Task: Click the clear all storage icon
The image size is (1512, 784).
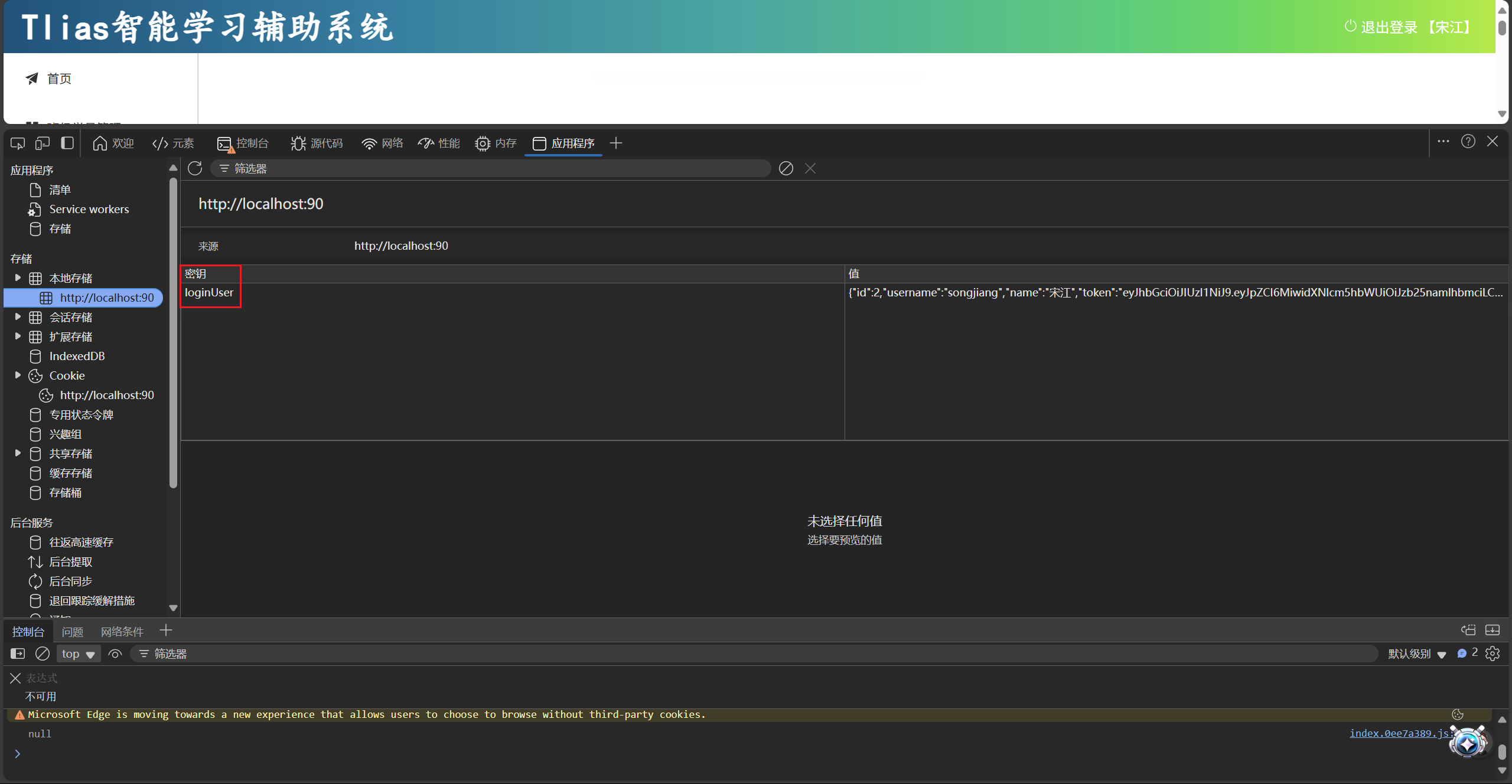Action: (786, 168)
